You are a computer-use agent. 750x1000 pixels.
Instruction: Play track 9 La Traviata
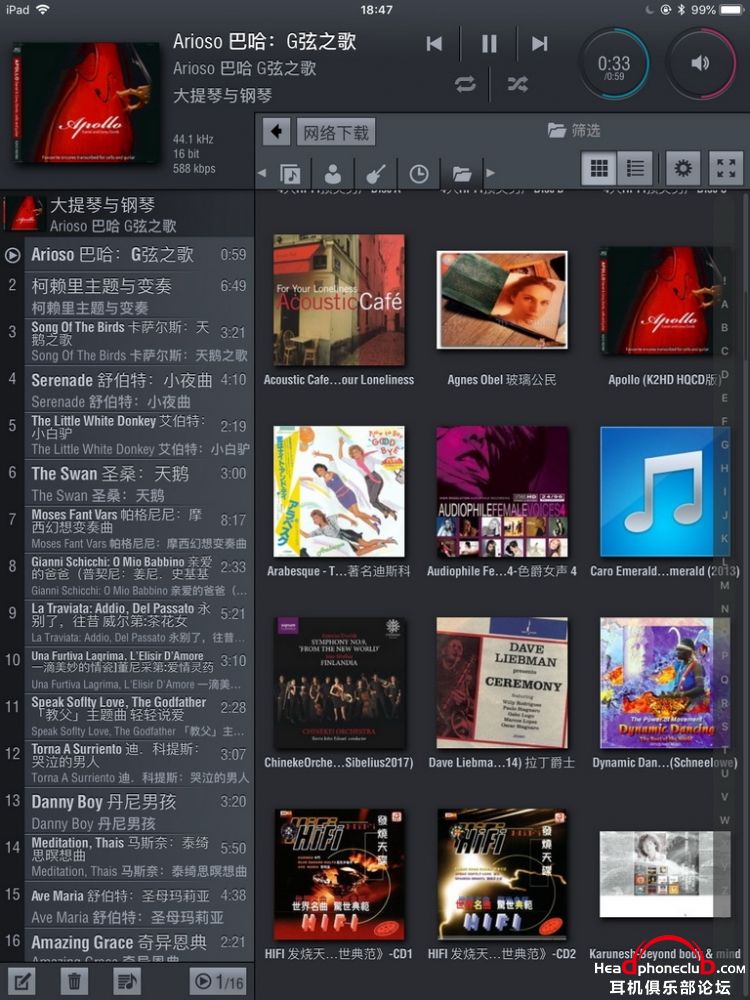coord(126,624)
